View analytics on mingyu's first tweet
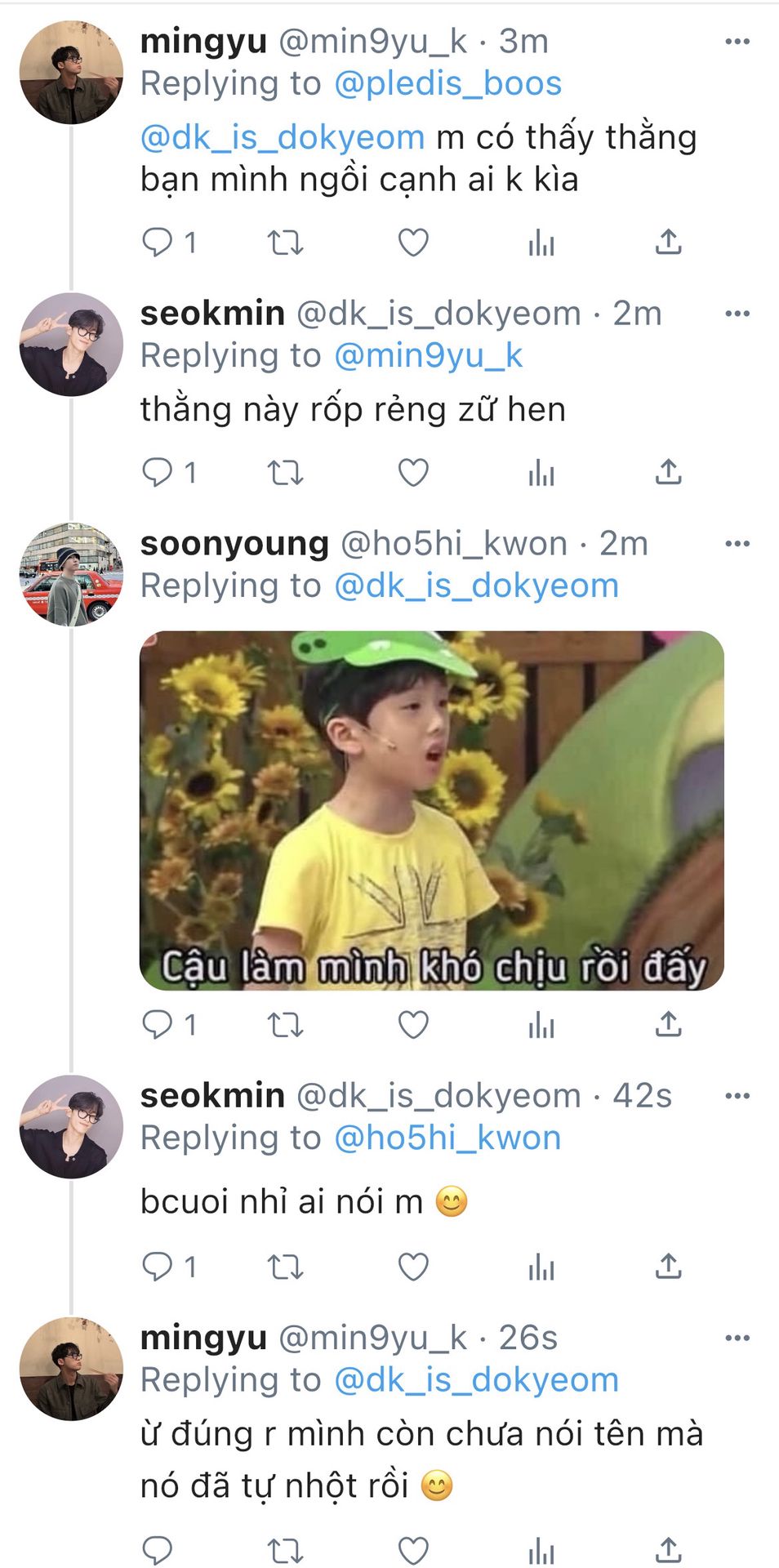This screenshot has width=779, height=1568. point(541,243)
